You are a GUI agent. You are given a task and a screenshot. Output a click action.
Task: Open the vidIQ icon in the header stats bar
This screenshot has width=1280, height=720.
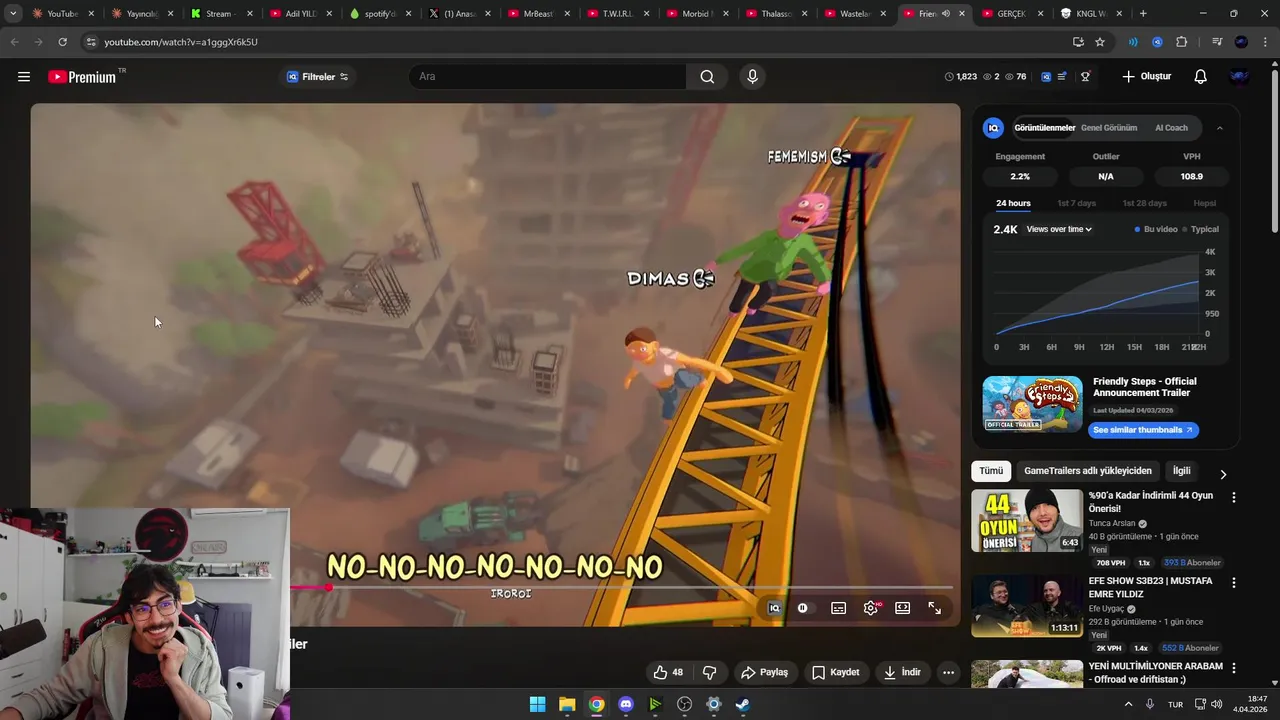tap(1046, 77)
